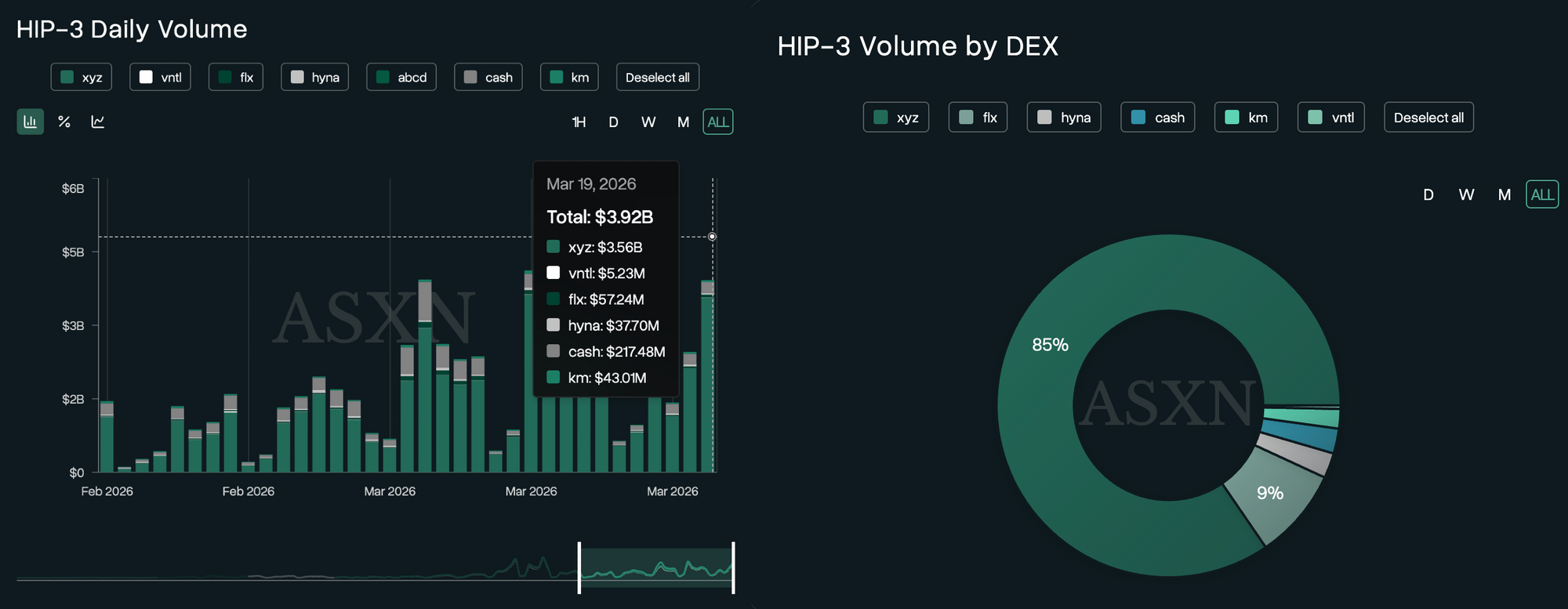Toggle hyna series in Daily Volume legend

pyautogui.click(x=314, y=77)
